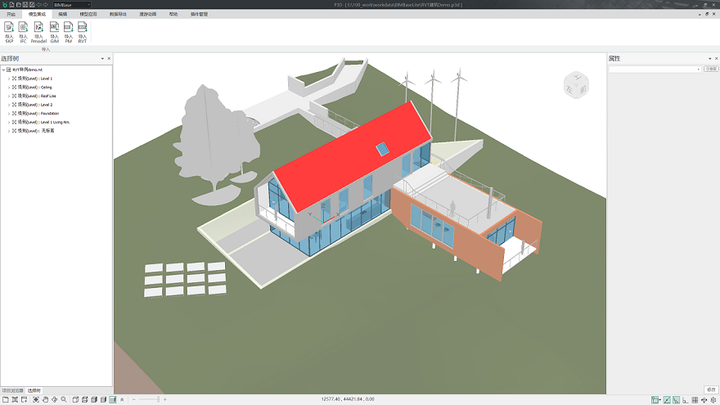Click the coordinate readout in status bar
Image resolution: width=720 pixels, height=405 pixels.
[348, 399]
